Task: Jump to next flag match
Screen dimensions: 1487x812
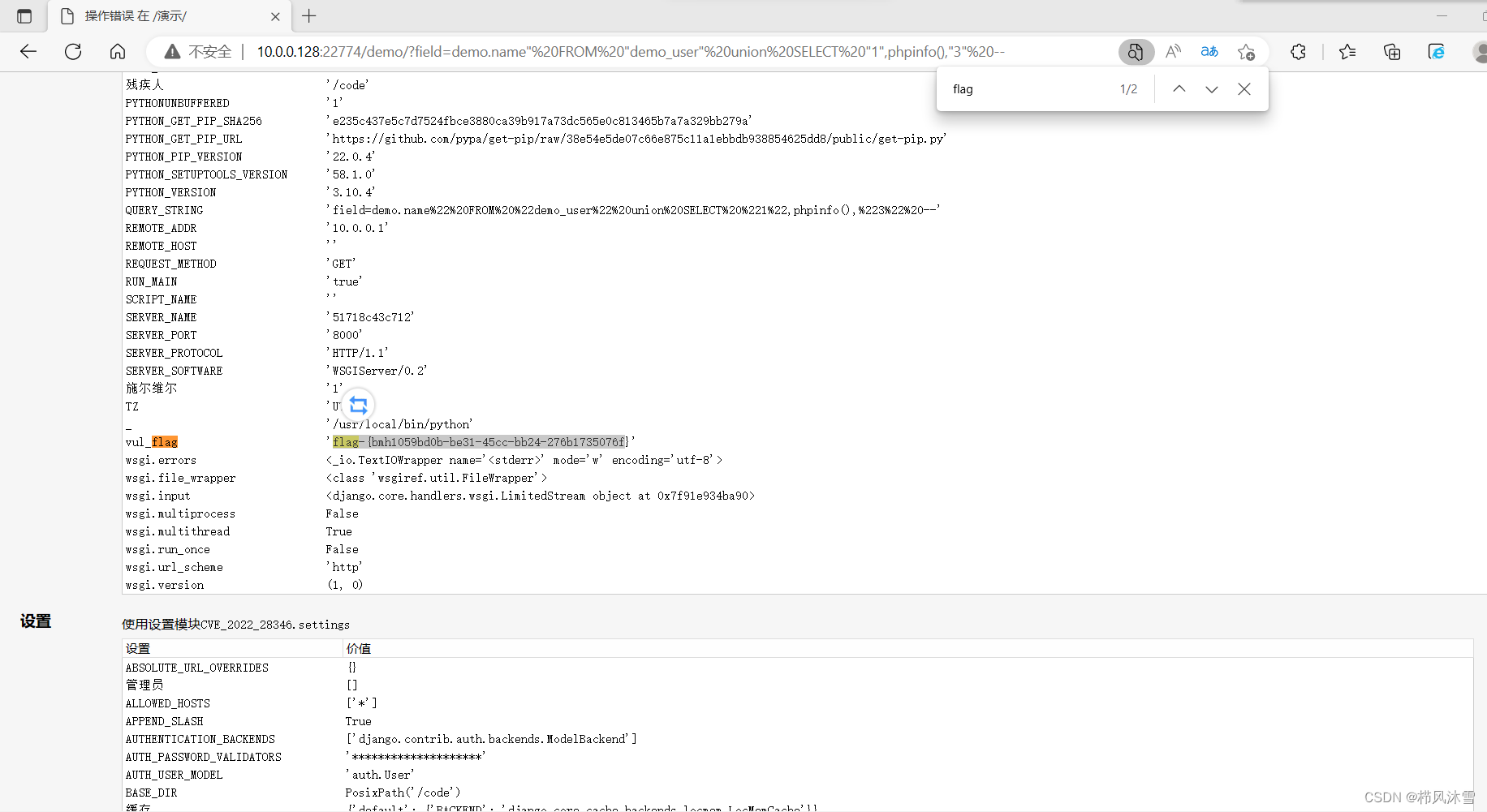Action: tap(1212, 89)
